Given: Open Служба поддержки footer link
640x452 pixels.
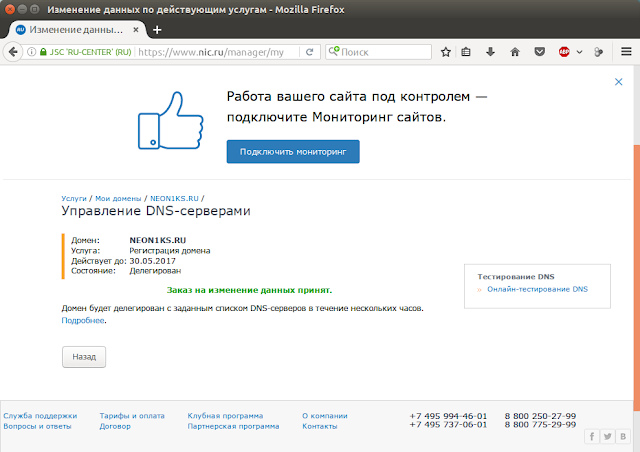Looking at the screenshot, I should point(40,416).
